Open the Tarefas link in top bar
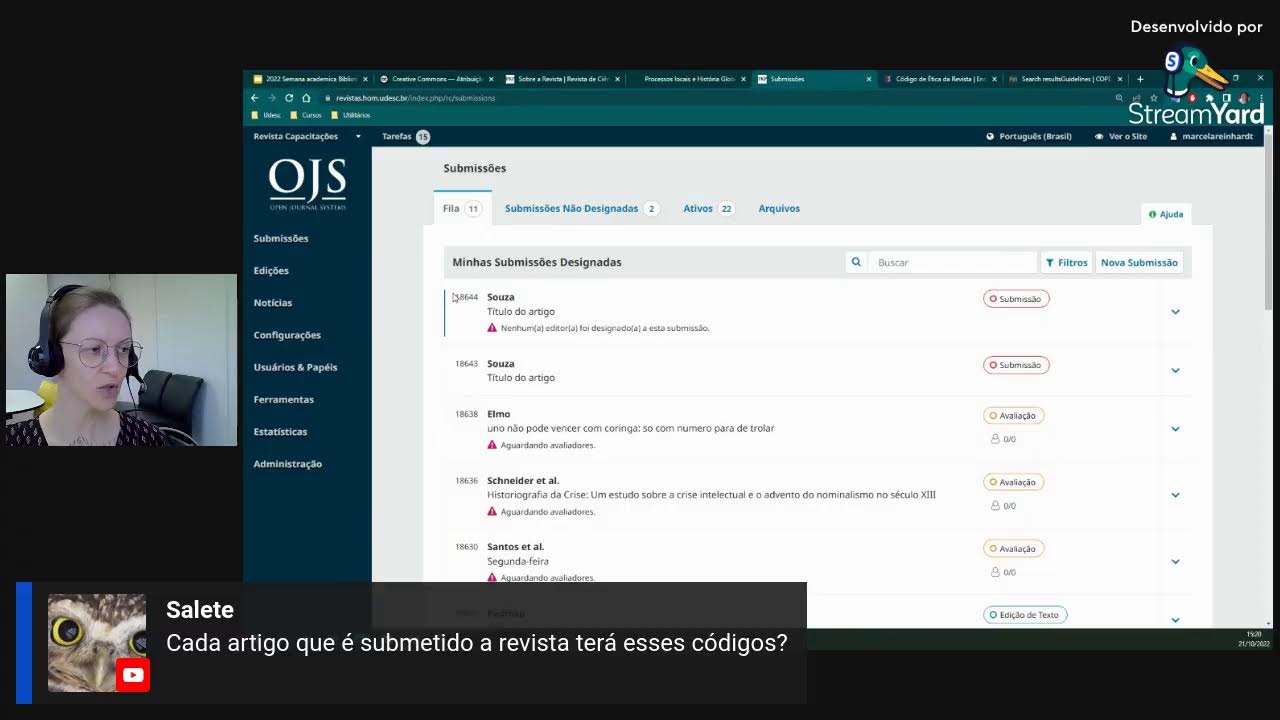The width and height of the screenshot is (1280, 720). [x=397, y=136]
